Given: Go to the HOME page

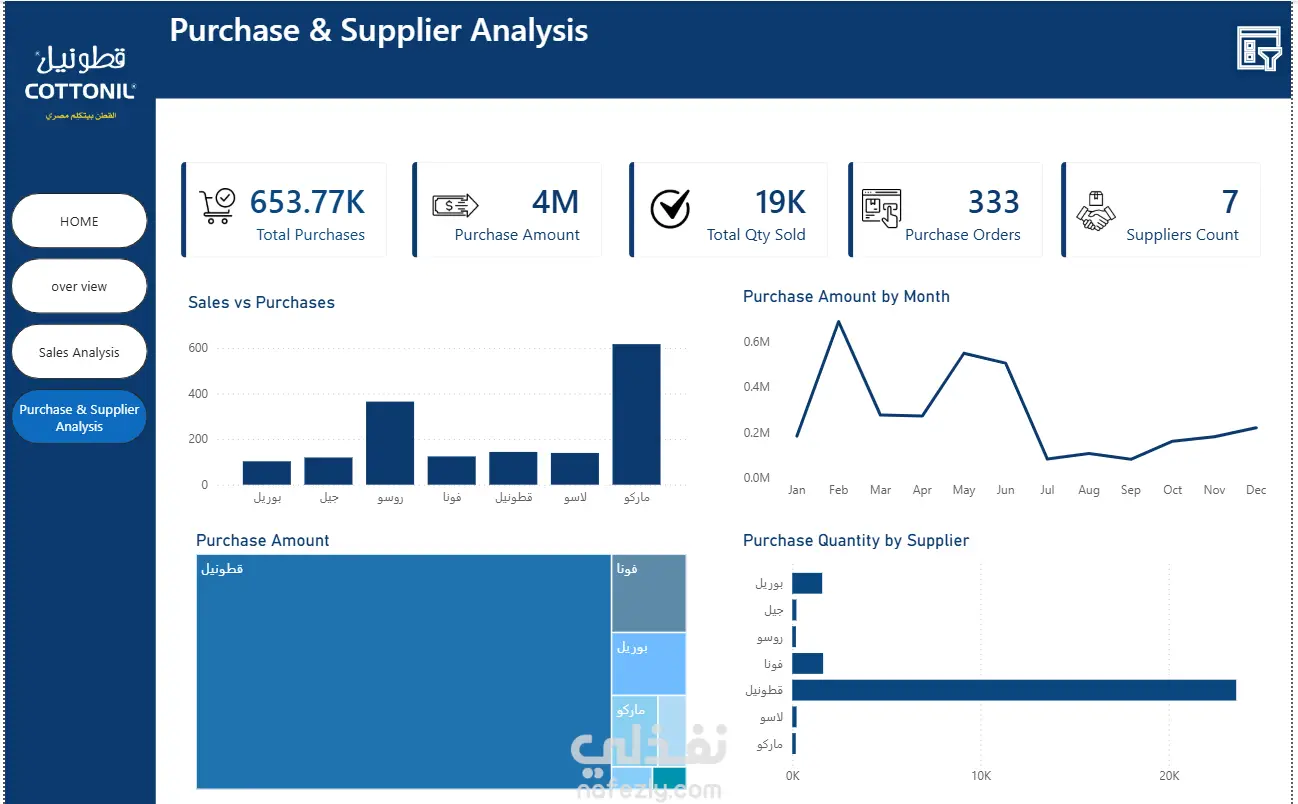Looking at the screenshot, I should point(79,221).
